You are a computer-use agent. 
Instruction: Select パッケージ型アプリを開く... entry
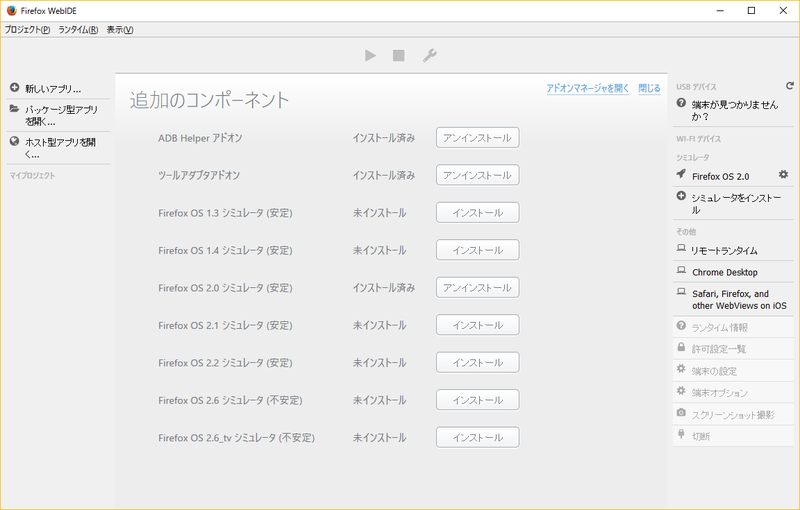pyautogui.click(x=58, y=115)
